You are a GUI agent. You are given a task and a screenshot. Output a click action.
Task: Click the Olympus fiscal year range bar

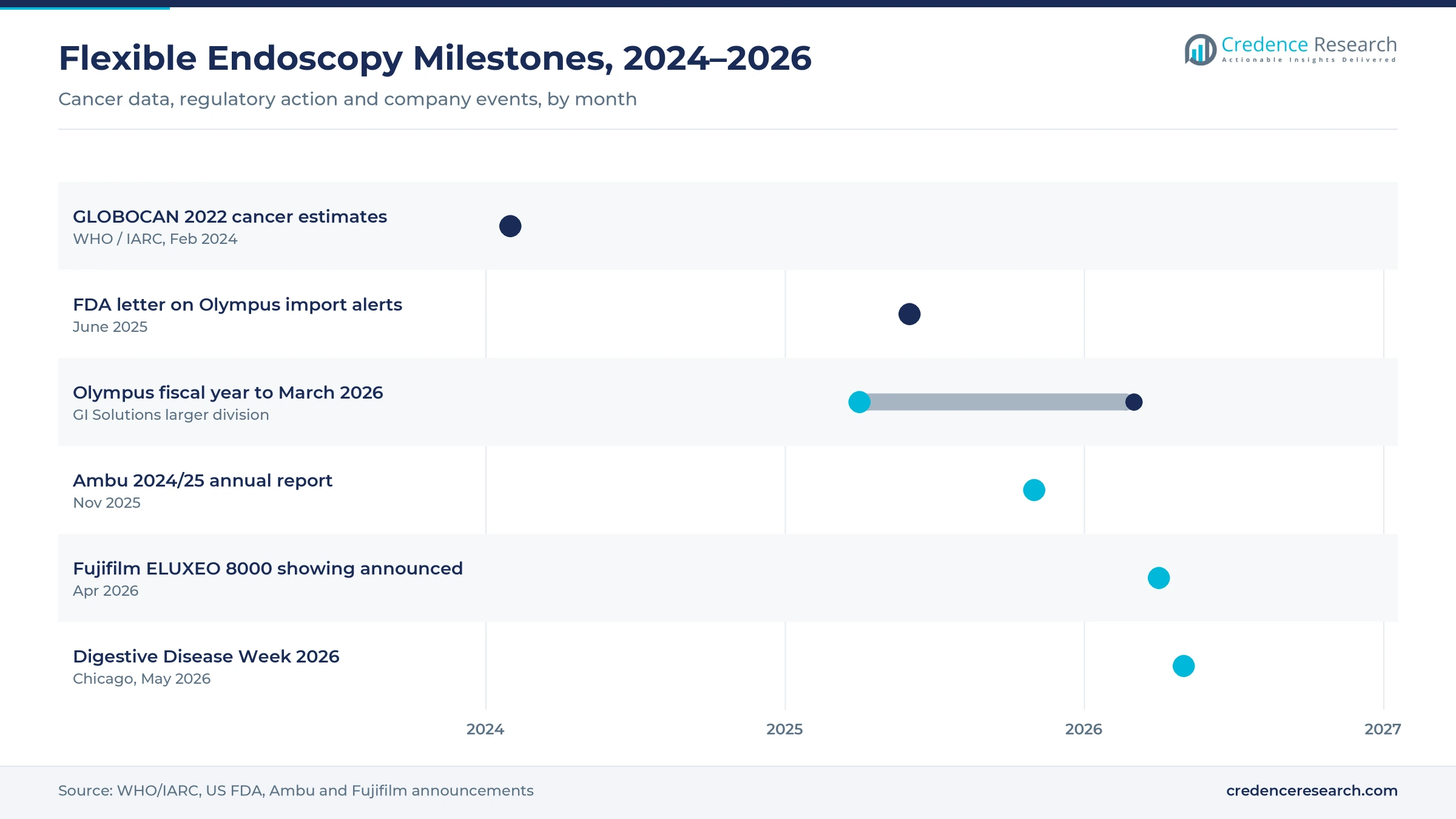tap(996, 402)
